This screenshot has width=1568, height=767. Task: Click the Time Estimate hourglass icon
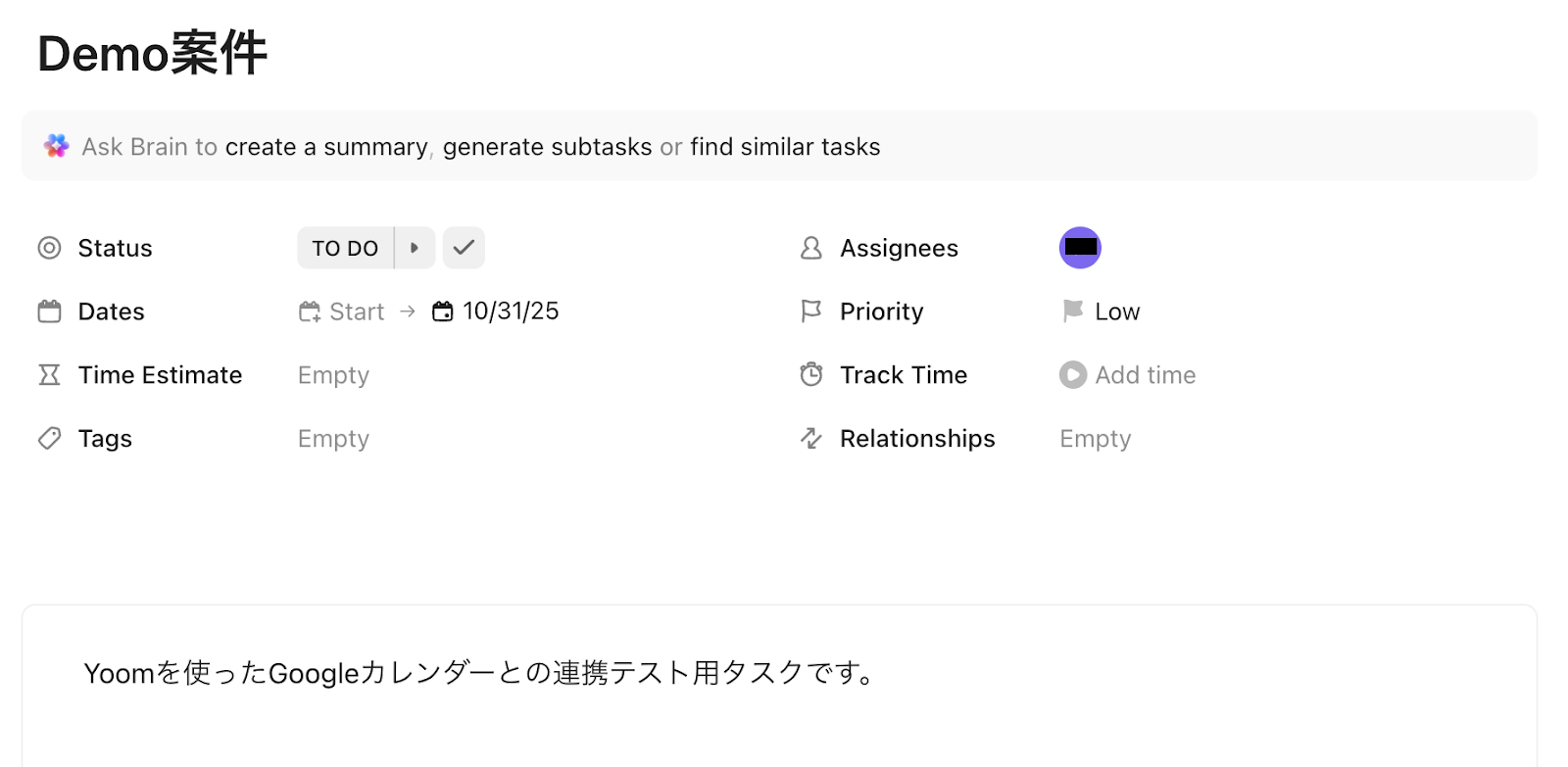49,375
